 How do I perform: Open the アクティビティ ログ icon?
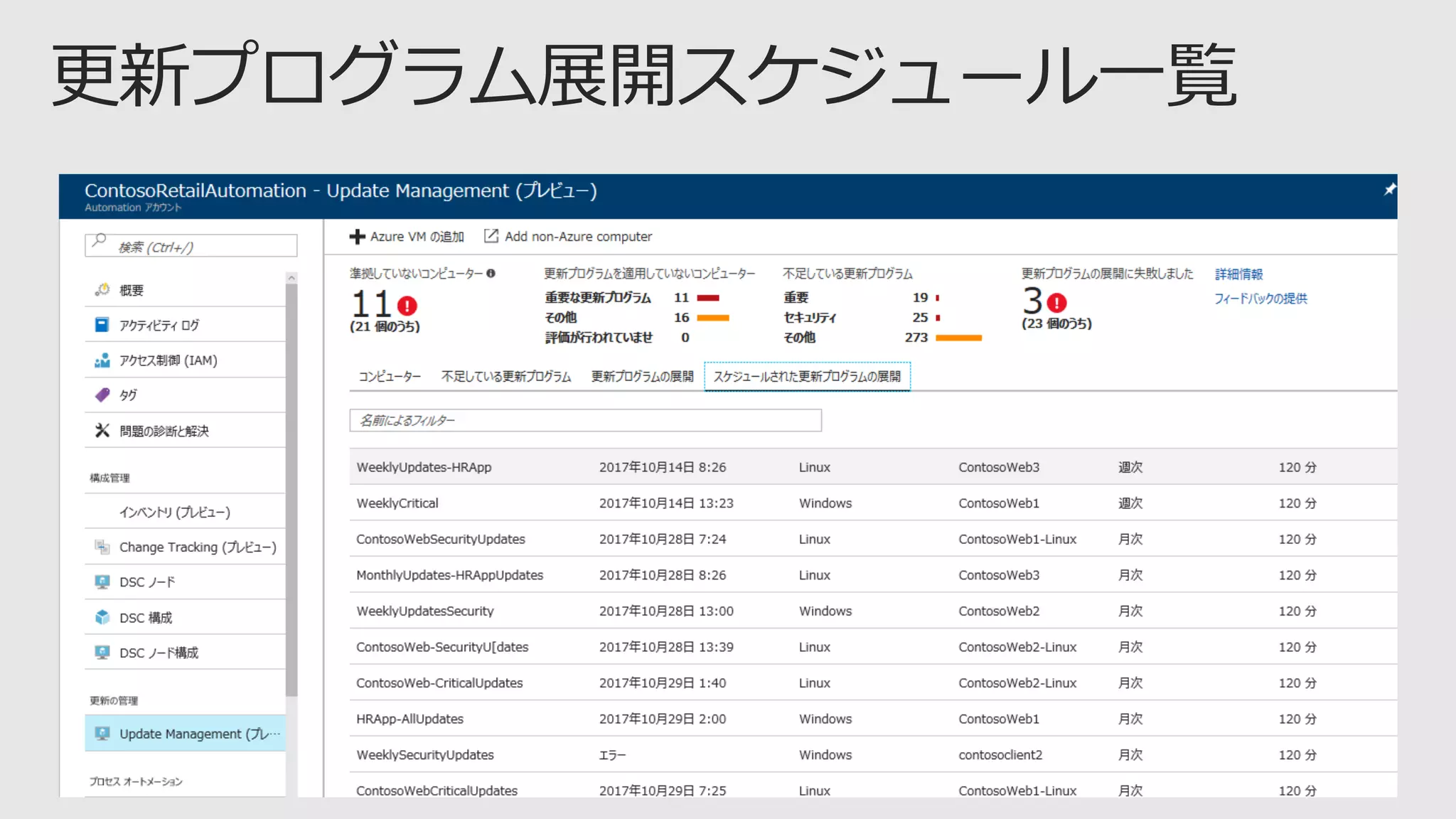(102, 325)
